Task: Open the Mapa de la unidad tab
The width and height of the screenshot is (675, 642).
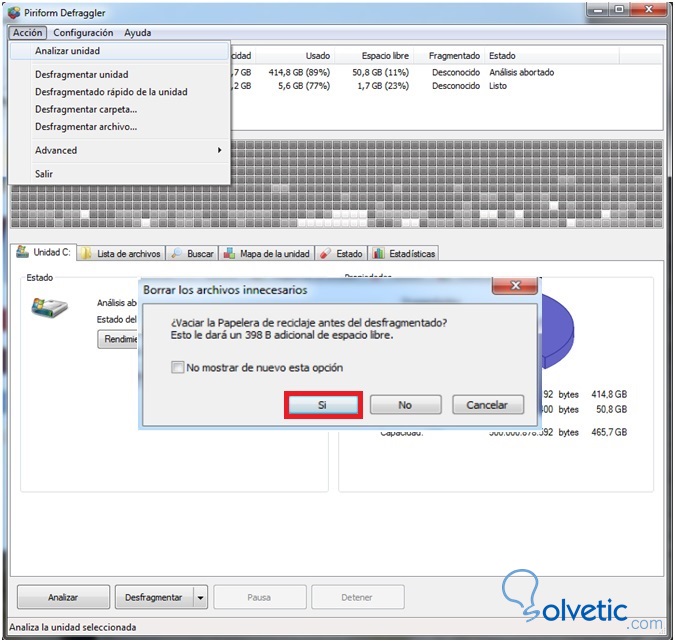Action: pyautogui.click(x=267, y=253)
